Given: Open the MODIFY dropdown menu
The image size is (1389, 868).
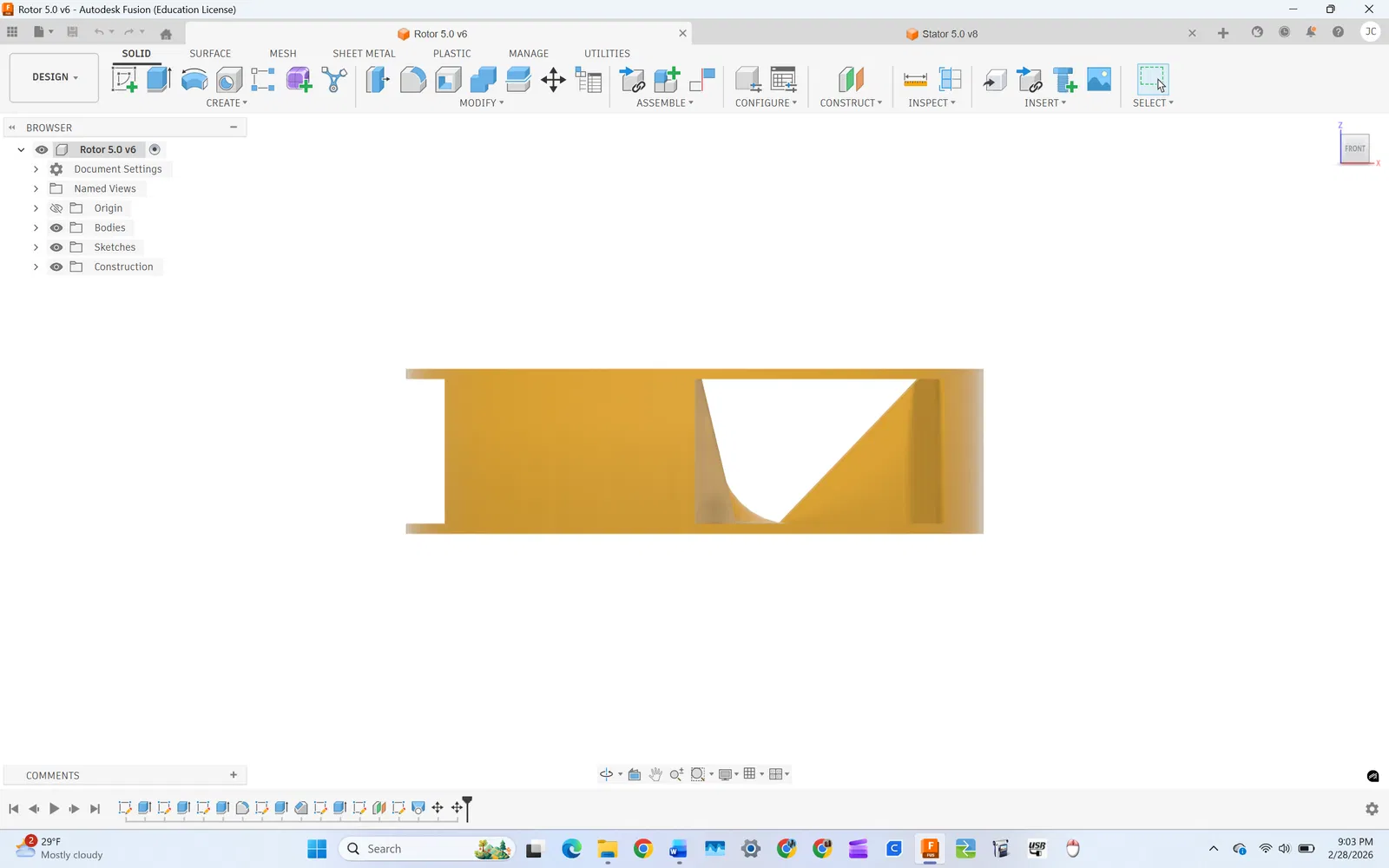Looking at the screenshot, I should click(x=482, y=103).
